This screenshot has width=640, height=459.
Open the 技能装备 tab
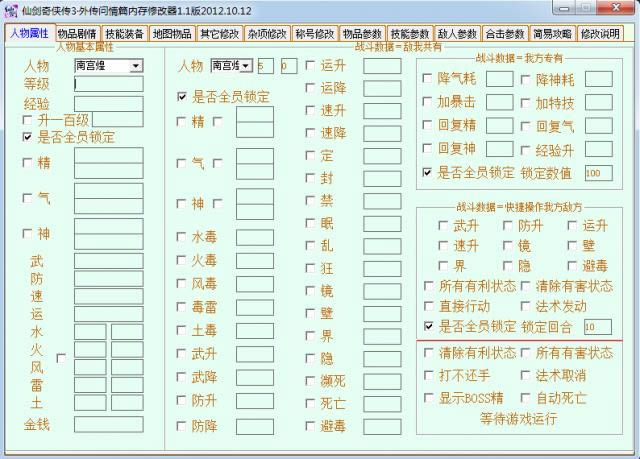pos(124,34)
